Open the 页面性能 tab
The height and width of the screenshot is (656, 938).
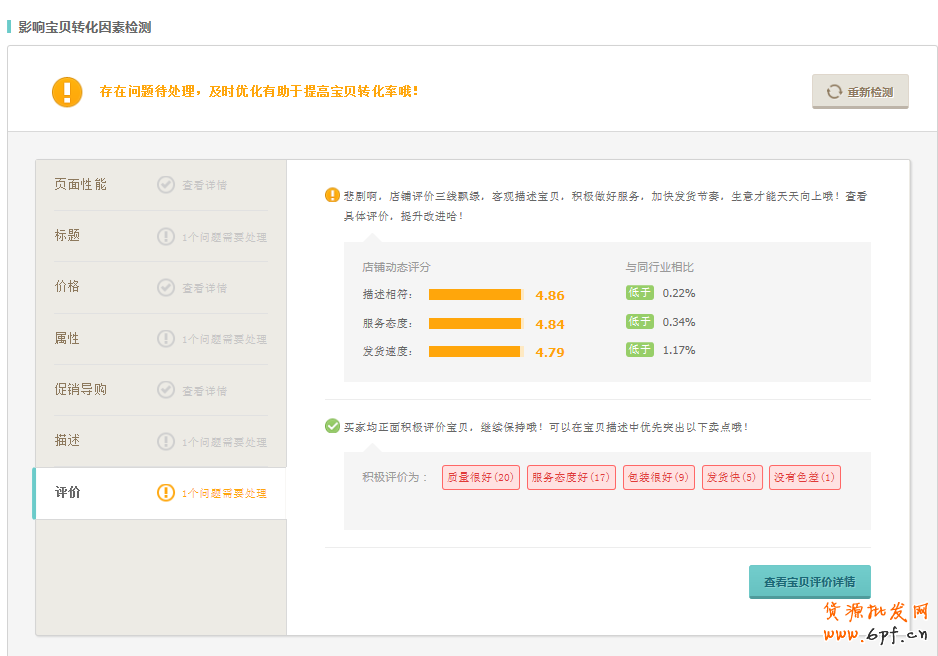81,185
